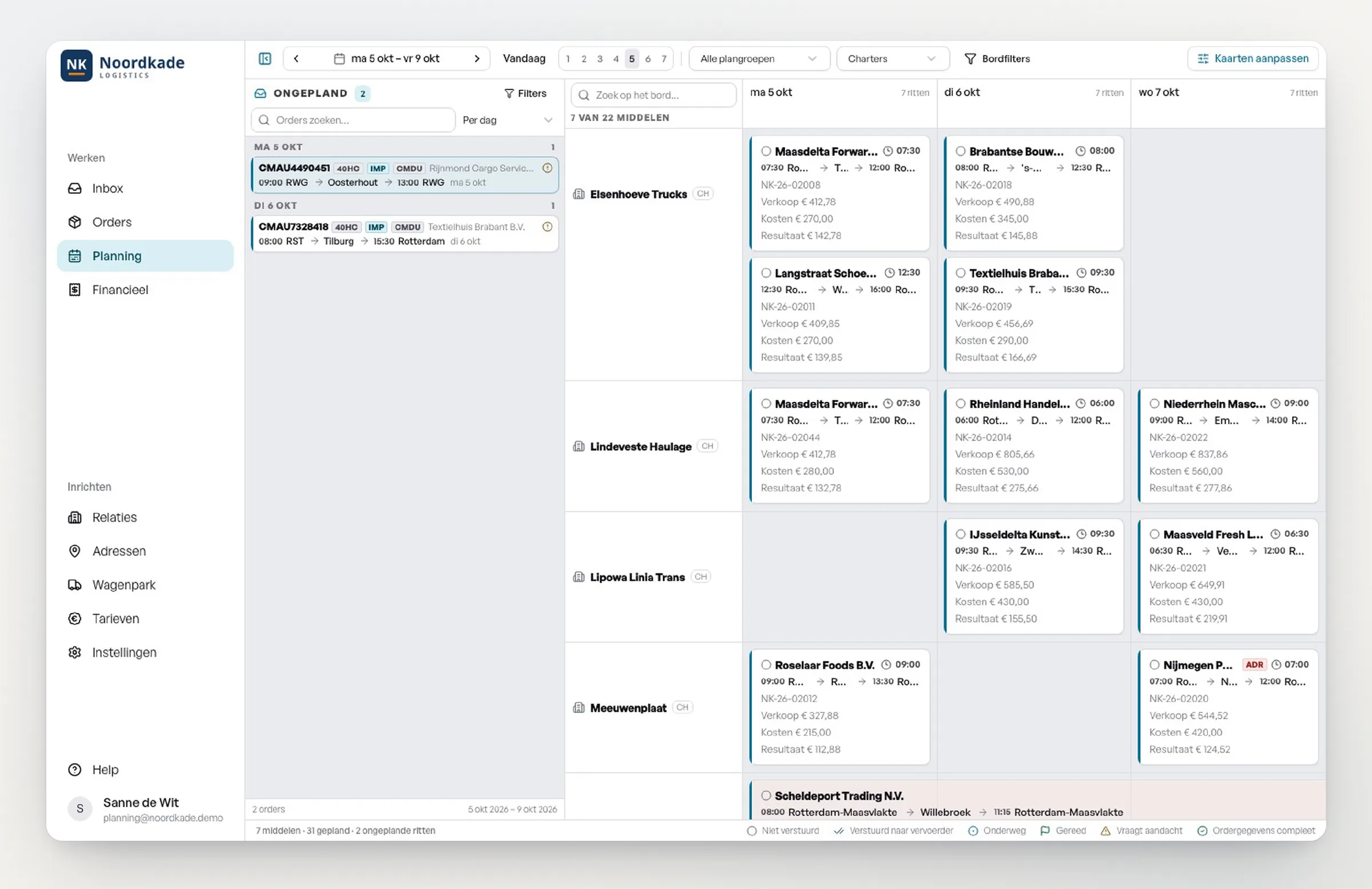
Task: Toggle status circle on Brabantse Bouw card
Action: tap(960, 151)
